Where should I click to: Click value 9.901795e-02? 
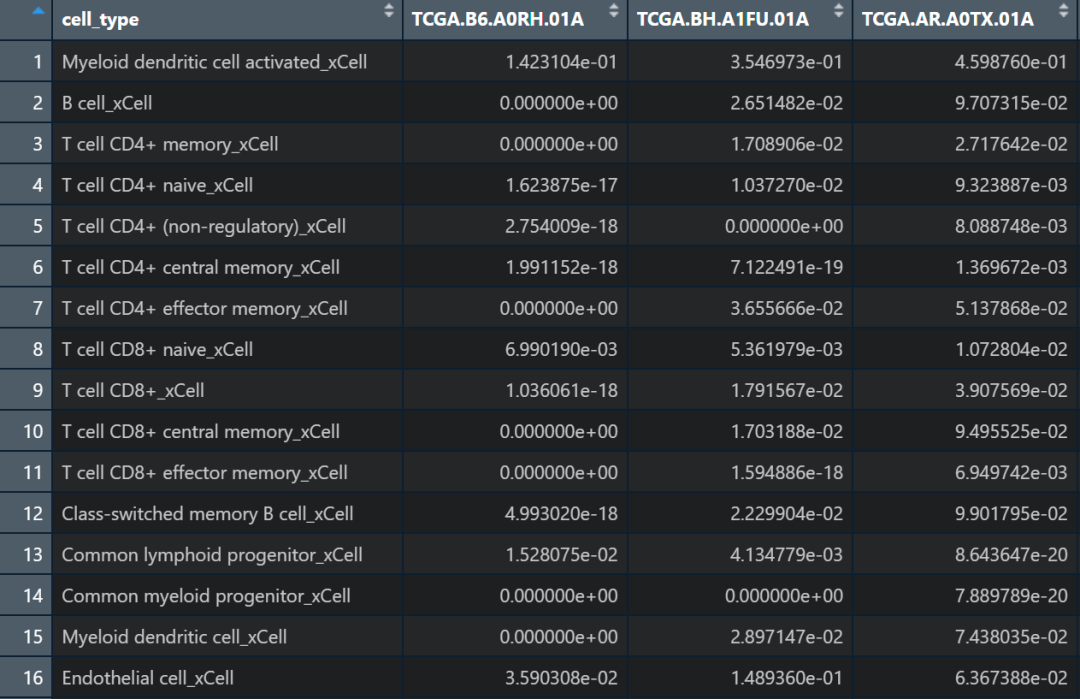tap(1011, 514)
